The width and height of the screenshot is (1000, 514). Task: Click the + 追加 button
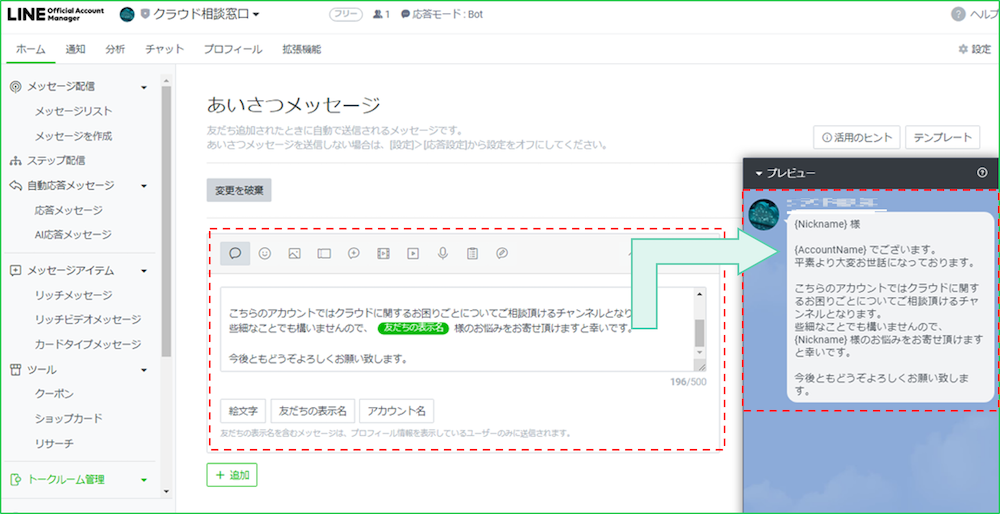[232, 475]
